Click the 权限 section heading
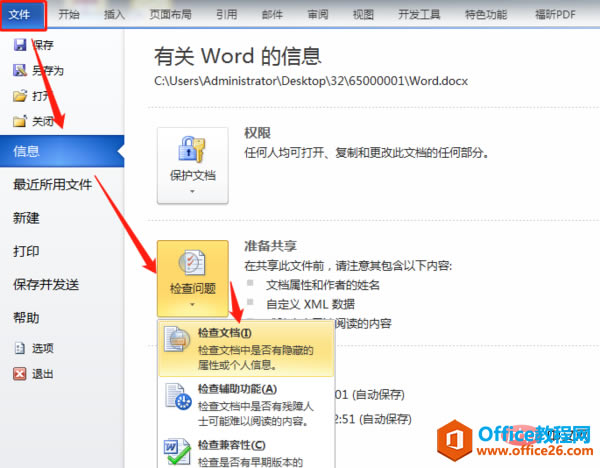Viewport: 600px width, 468px height. tap(258, 133)
